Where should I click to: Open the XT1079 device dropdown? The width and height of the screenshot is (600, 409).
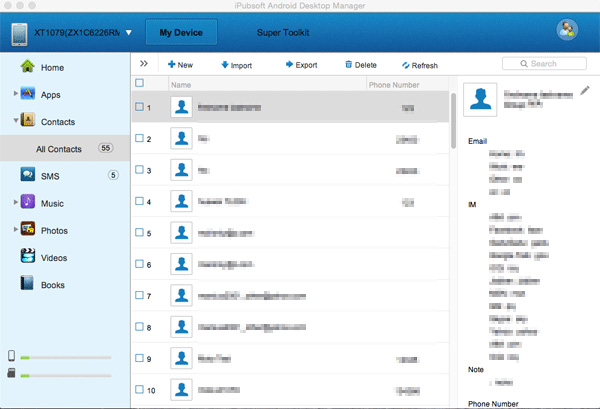point(129,33)
